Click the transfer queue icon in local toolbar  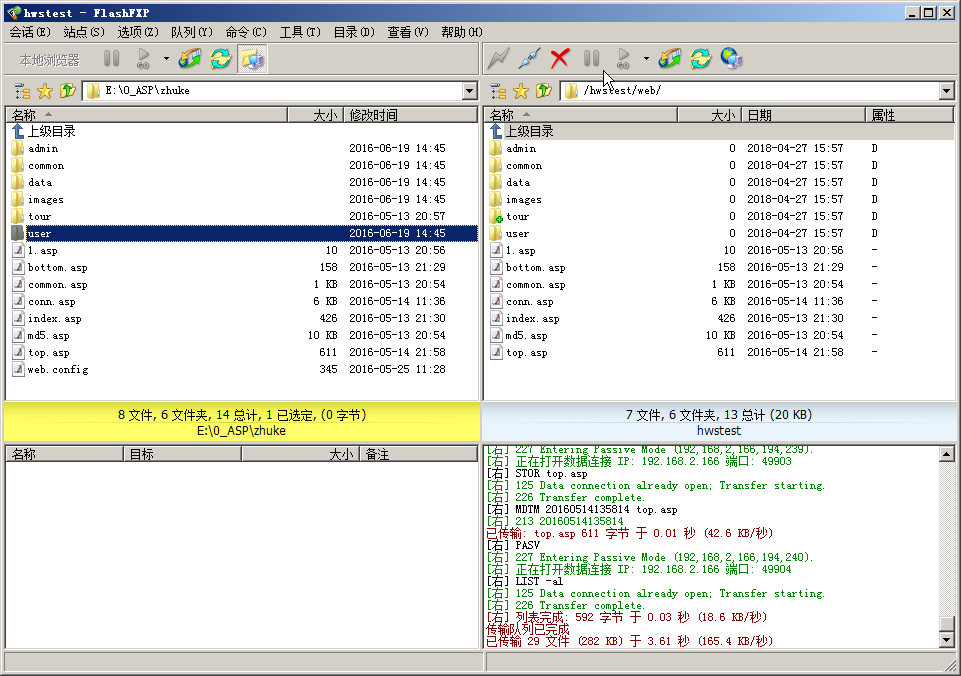pos(189,59)
